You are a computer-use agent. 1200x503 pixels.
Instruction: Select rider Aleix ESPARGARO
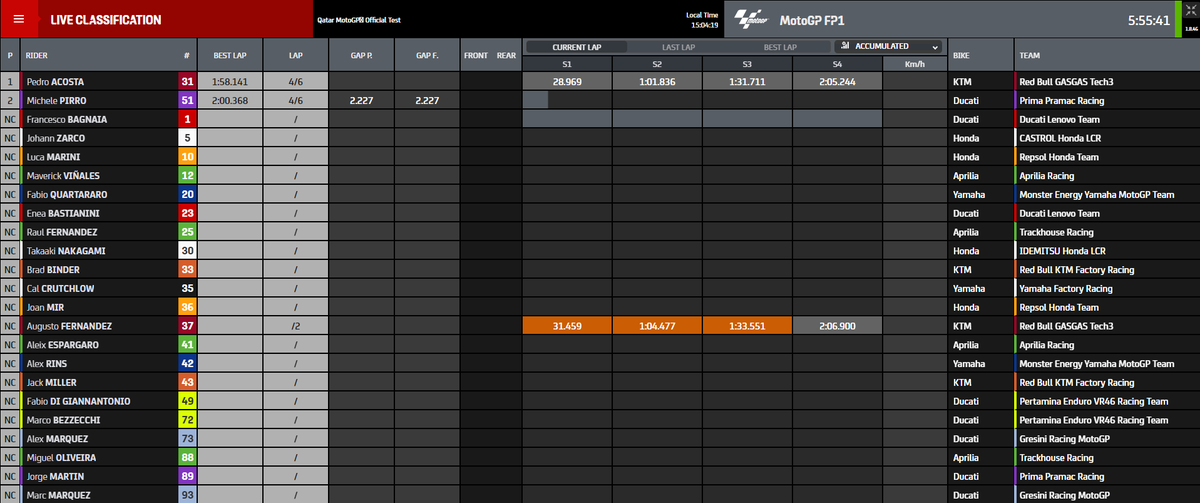[64, 345]
